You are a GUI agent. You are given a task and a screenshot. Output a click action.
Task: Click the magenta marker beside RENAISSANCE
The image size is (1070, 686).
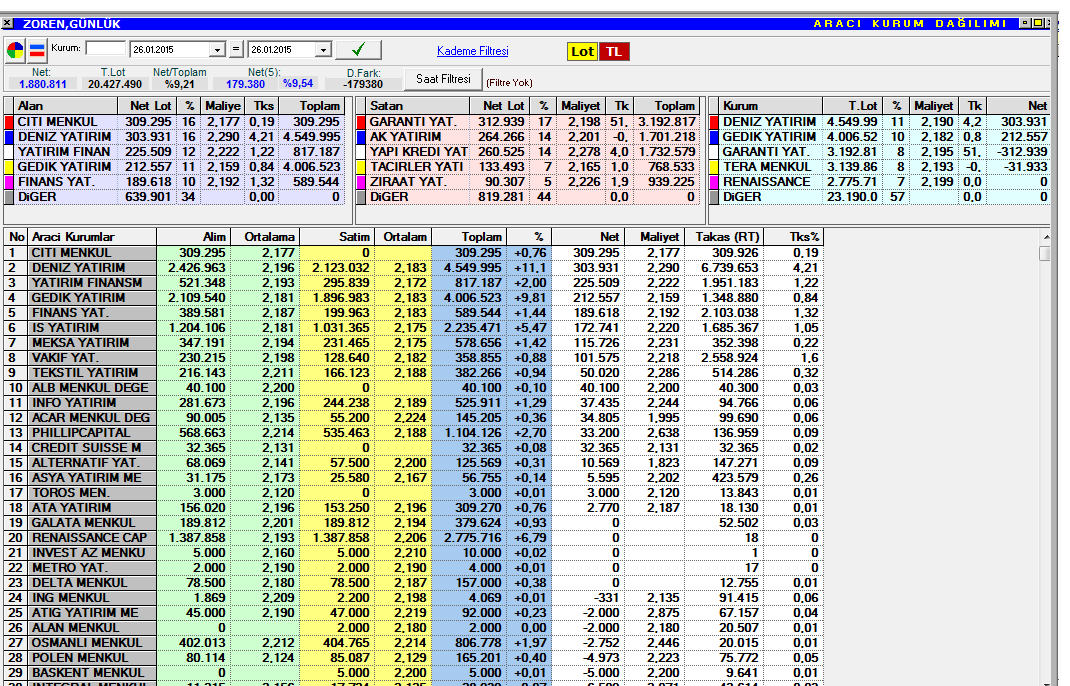point(714,182)
